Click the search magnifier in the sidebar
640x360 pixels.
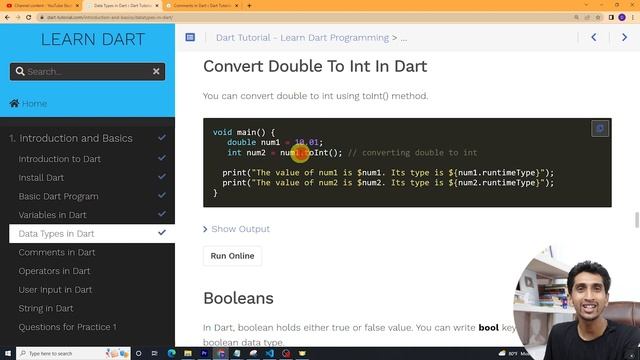point(20,71)
